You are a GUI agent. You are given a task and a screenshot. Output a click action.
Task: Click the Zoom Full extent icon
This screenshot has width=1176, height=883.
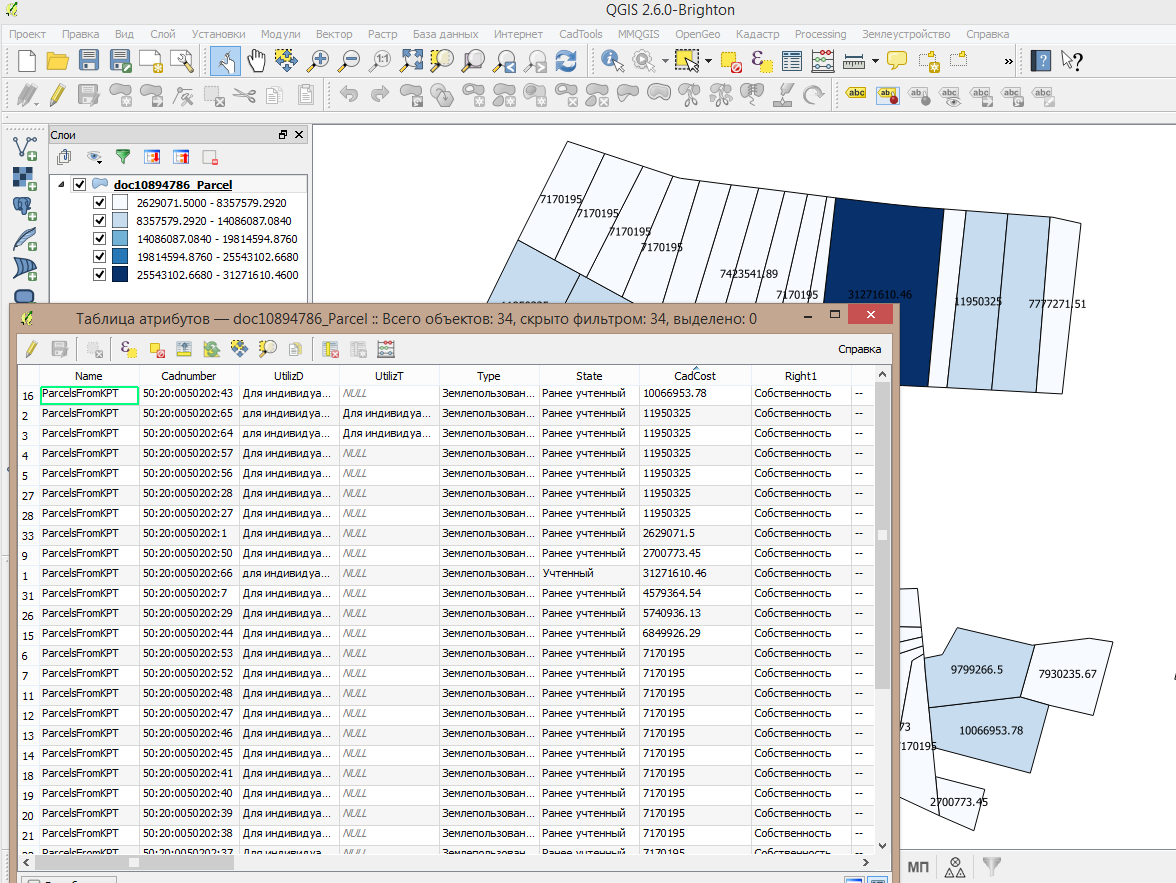(411, 61)
